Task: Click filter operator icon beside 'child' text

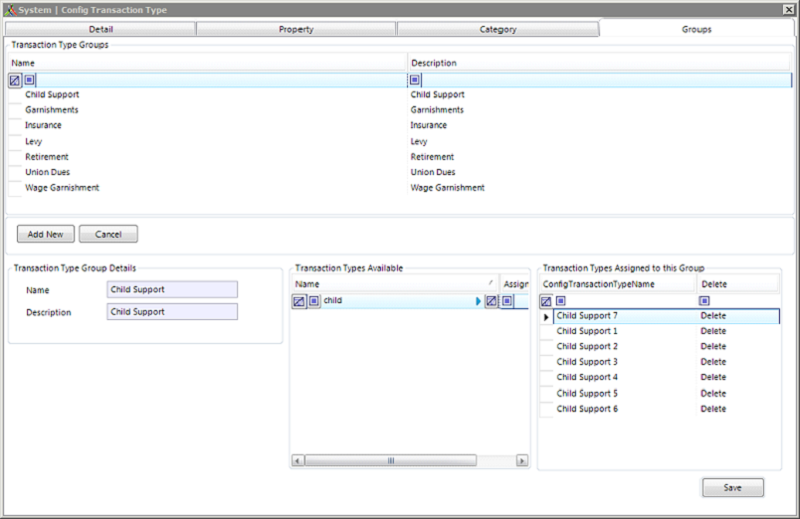Action: click(314, 301)
